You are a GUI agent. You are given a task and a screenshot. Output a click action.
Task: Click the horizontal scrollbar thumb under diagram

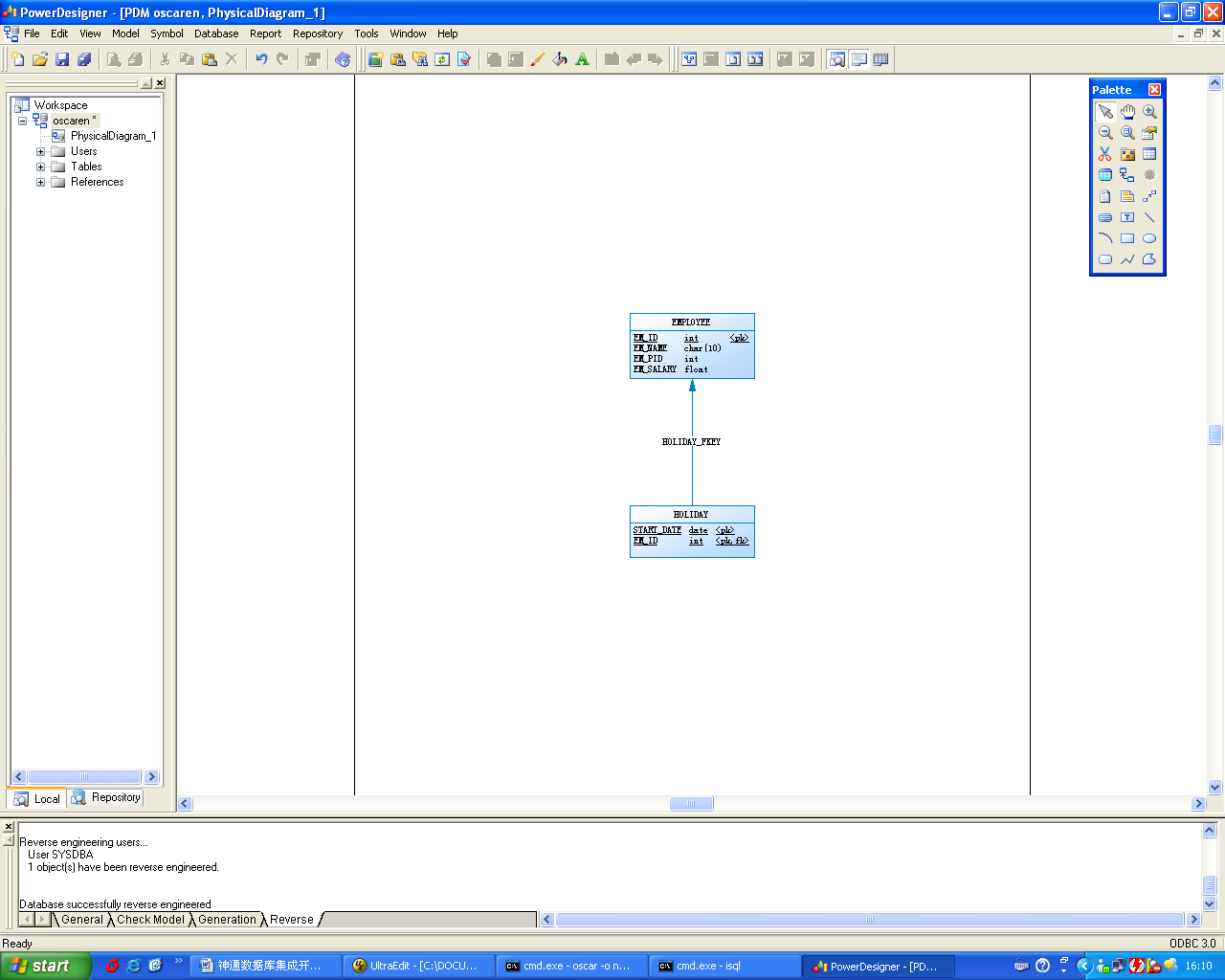click(x=691, y=804)
